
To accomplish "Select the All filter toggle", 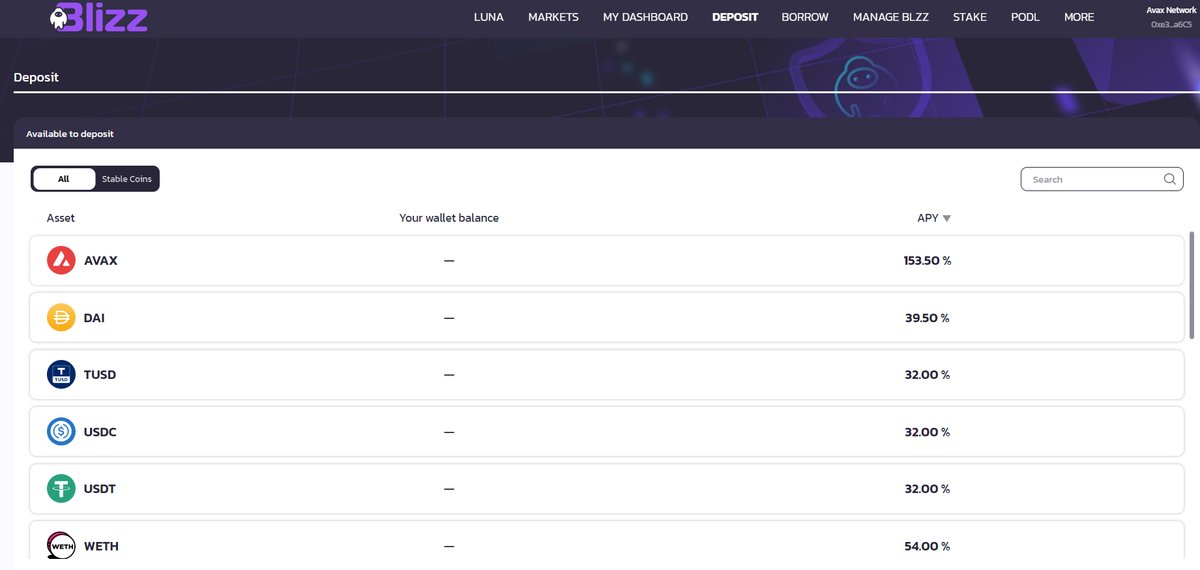I will [x=64, y=179].
